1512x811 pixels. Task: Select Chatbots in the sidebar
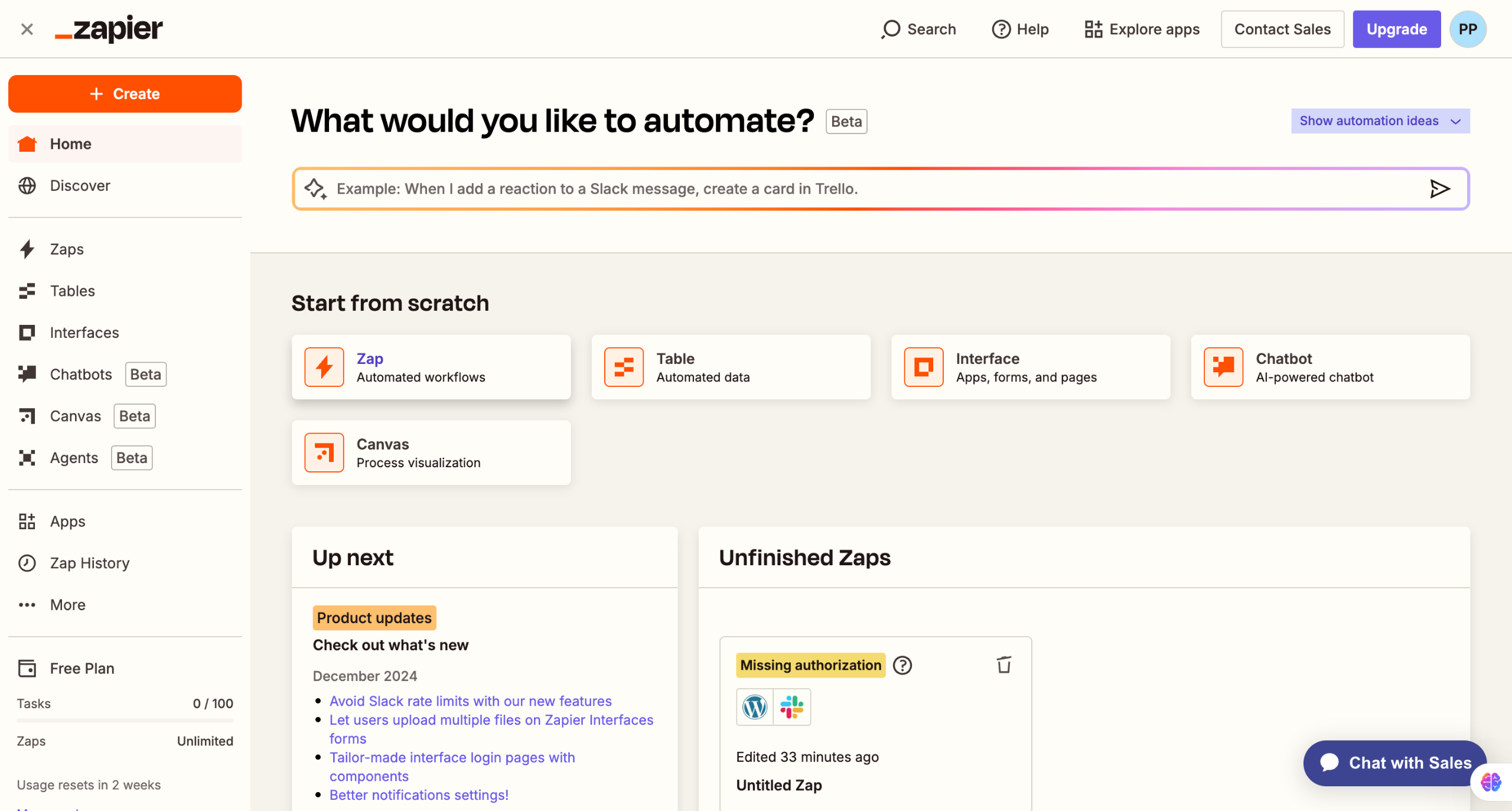click(x=80, y=374)
